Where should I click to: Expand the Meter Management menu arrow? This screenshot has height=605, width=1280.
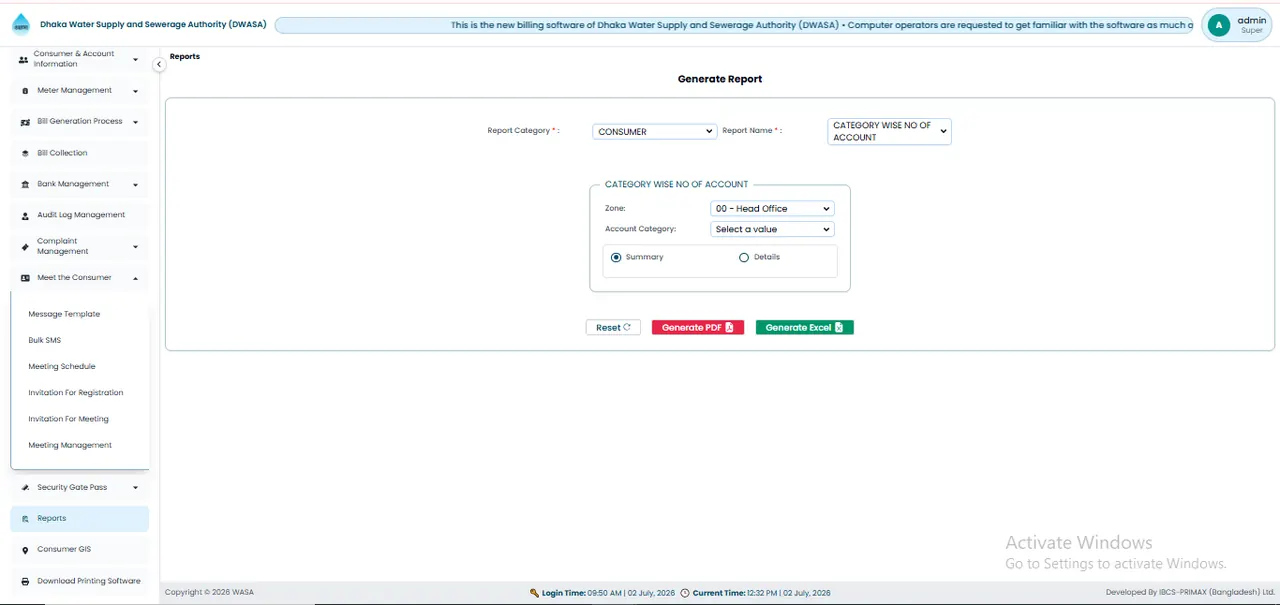136,91
